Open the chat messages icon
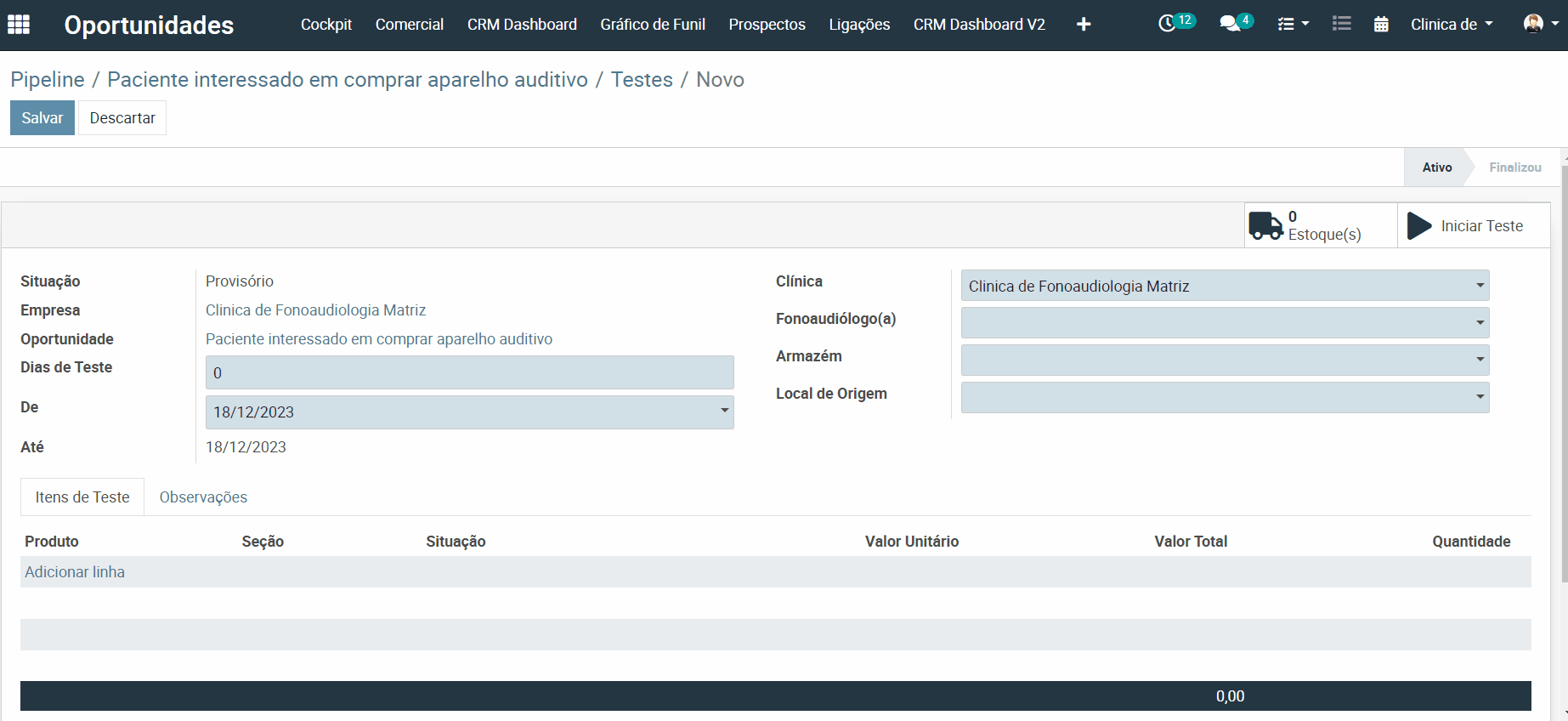The height and width of the screenshot is (721, 1568). [x=1229, y=24]
